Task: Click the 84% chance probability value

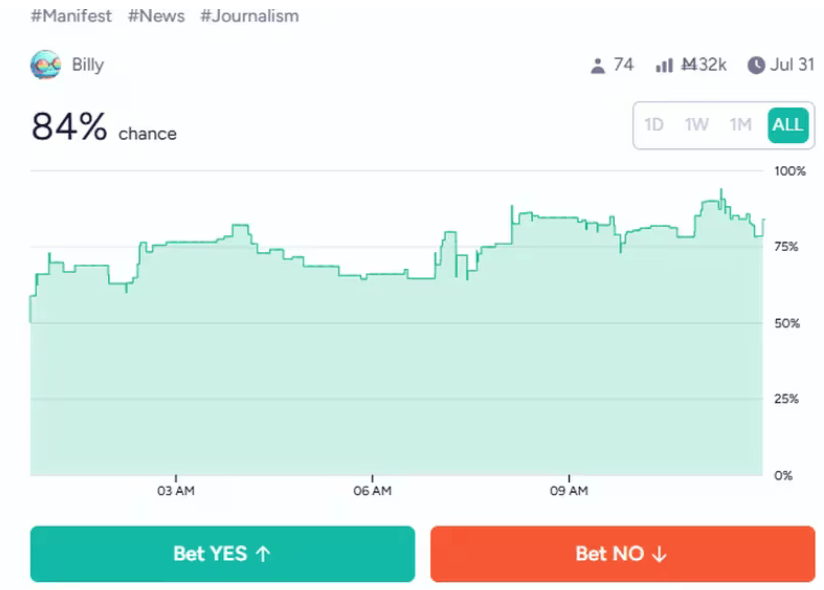Action: pos(70,127)
